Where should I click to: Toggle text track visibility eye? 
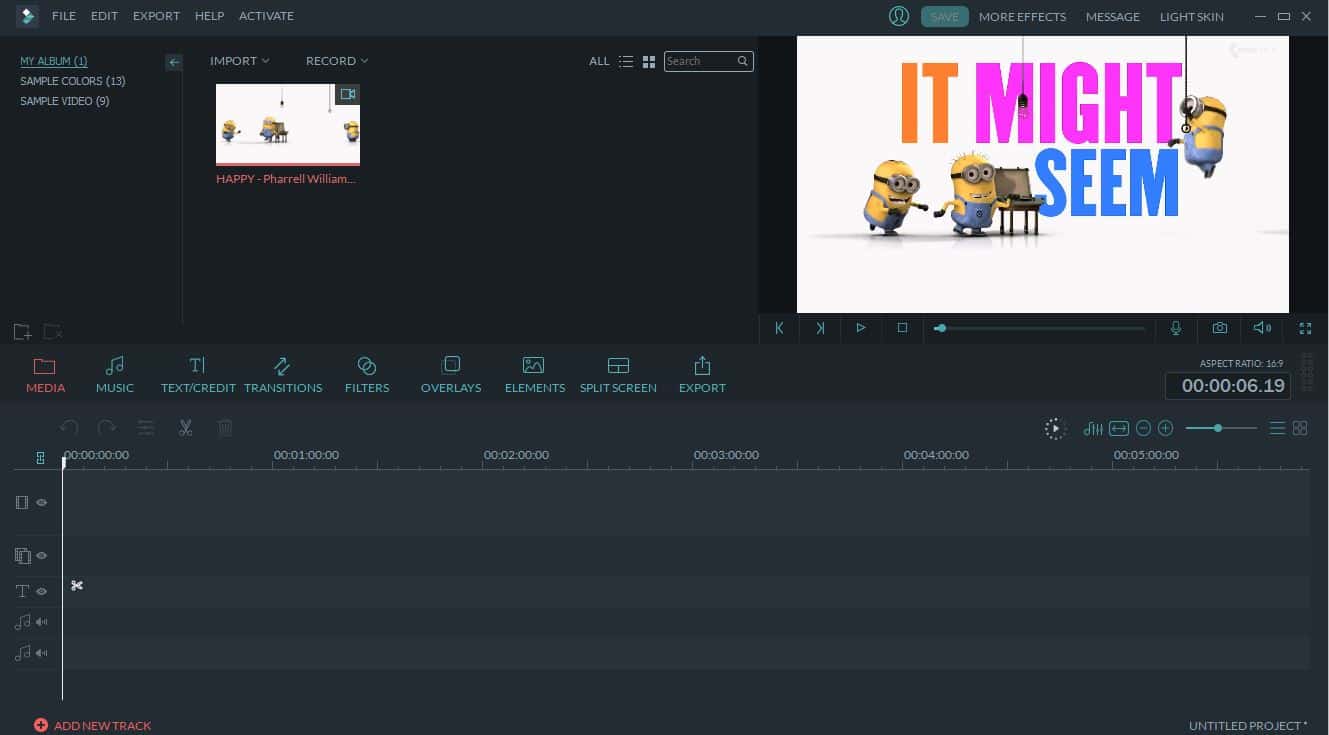(x=41, y=592)
